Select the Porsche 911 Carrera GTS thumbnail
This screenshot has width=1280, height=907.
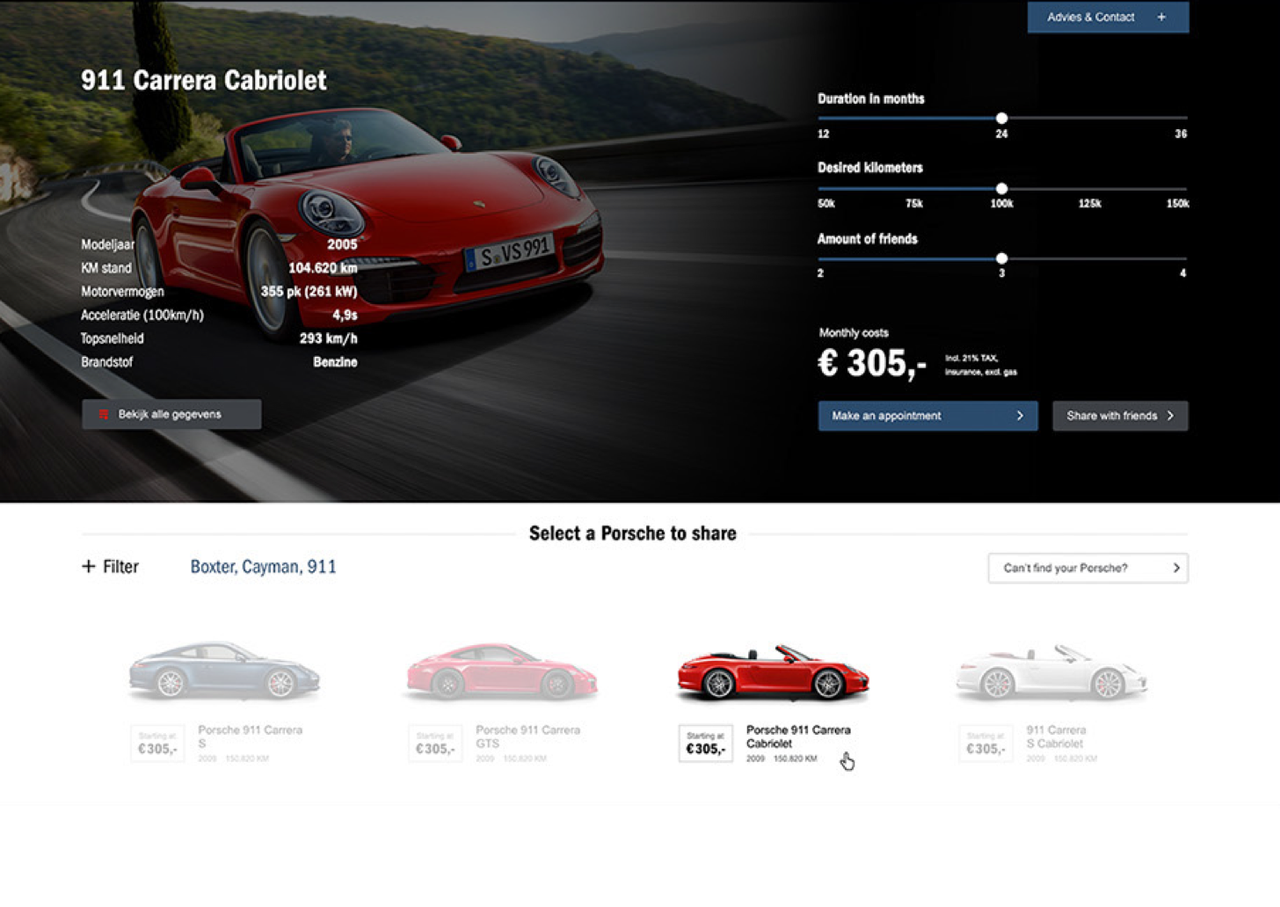coord(501,670)
